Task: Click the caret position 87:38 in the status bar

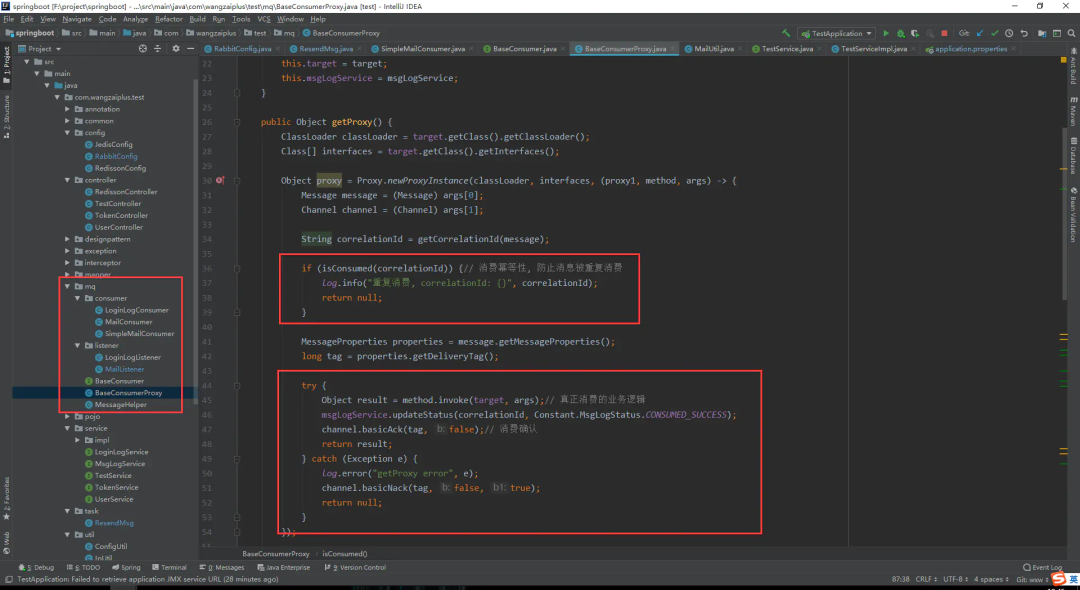Action: coord(900,579)
